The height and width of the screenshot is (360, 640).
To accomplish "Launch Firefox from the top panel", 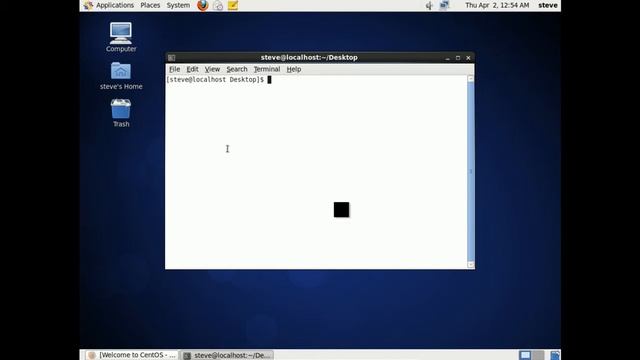I will (x=202, y=5).
